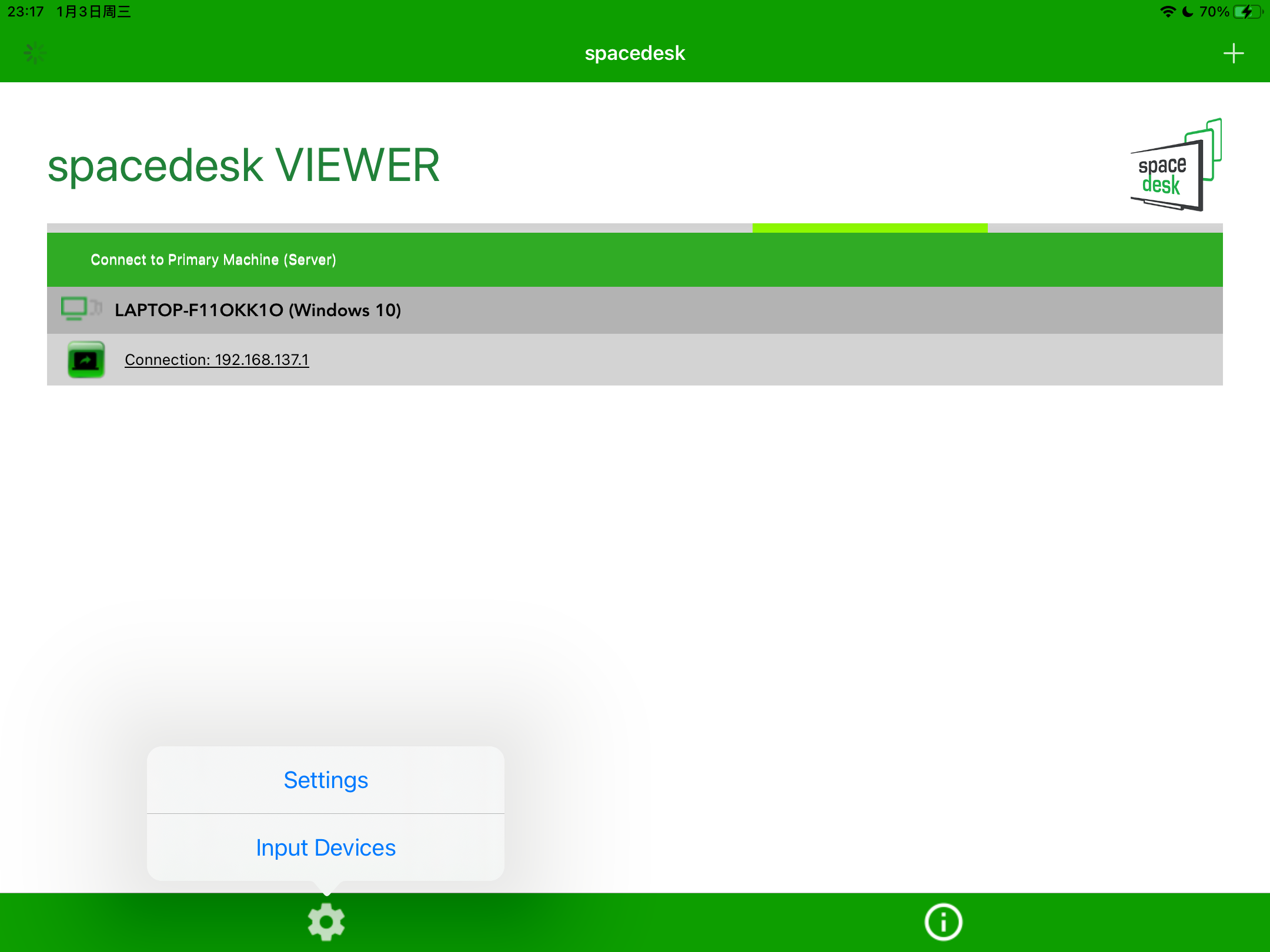The image size is (1270, 952).
Task: Tap the Do Not Disturb moon icon
Action: pyautogui.click(x=1188, y=12)
